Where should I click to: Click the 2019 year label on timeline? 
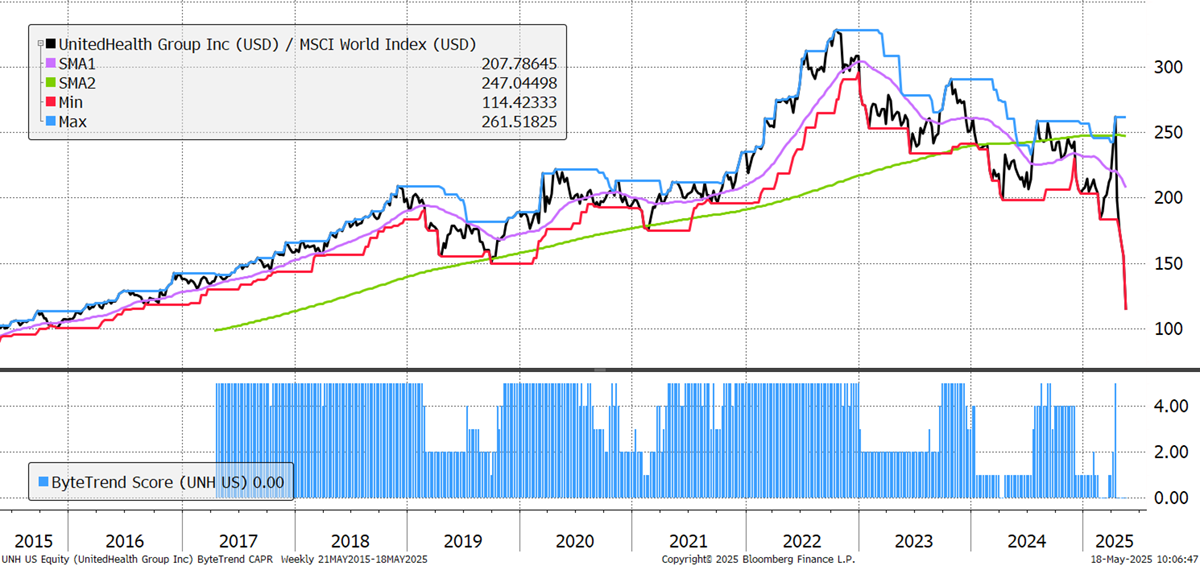[x=461, y=540]
